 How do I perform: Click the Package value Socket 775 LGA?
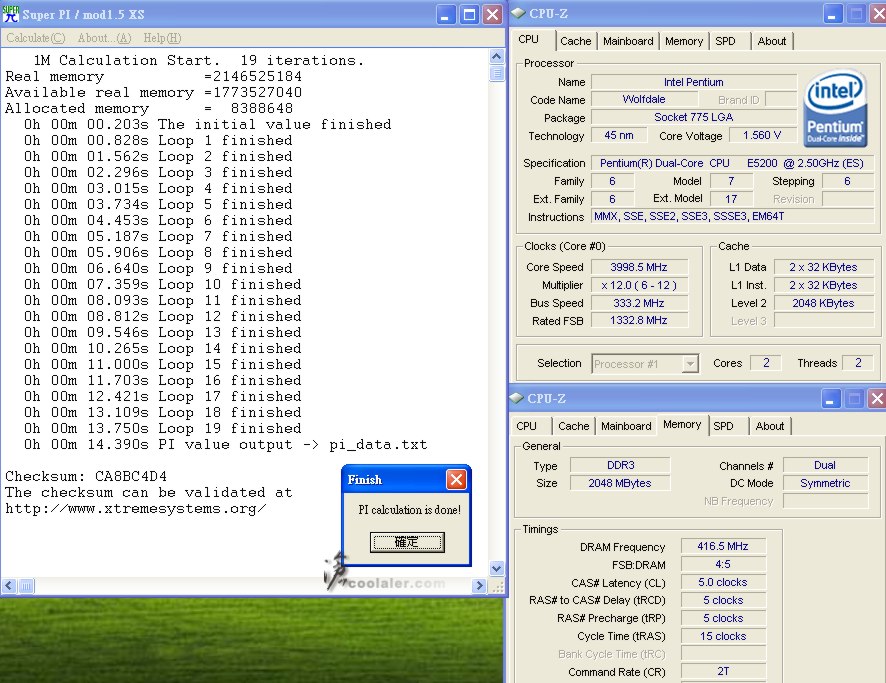694,118
